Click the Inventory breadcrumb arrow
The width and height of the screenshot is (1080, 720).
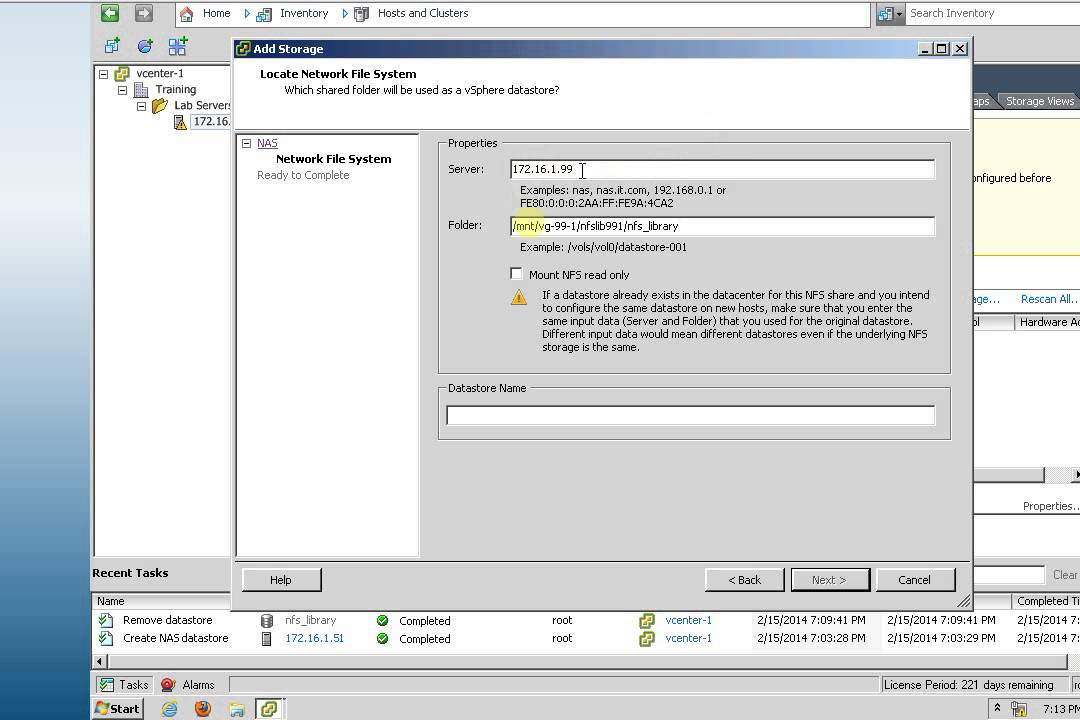click(x=344, y=14)
